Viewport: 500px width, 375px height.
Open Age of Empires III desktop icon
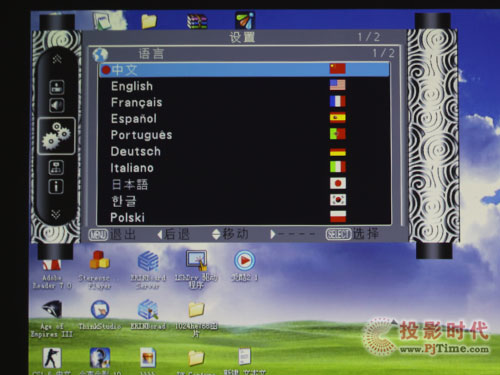point(52,319)
